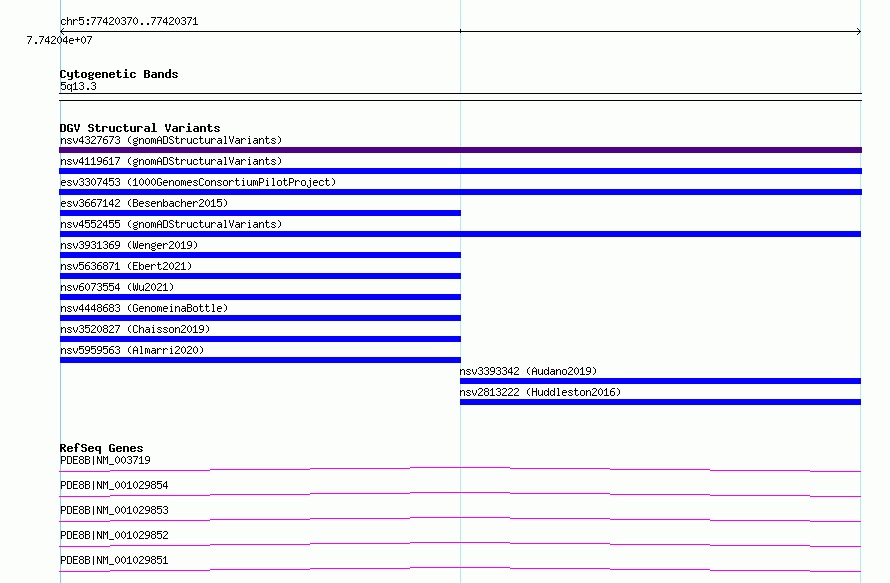Click the blue bar below nsv4119617
This screenshot has width=890, height=583.
click(x=460, y=171)
